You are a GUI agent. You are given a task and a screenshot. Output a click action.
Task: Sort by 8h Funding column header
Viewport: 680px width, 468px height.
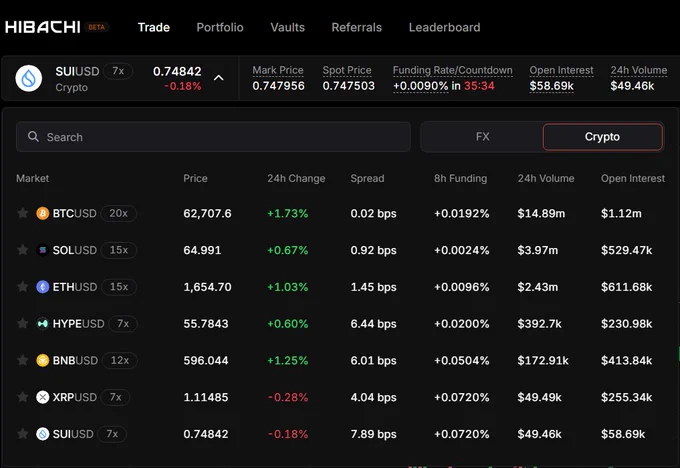pyautogui.click(x=461, y=178)
